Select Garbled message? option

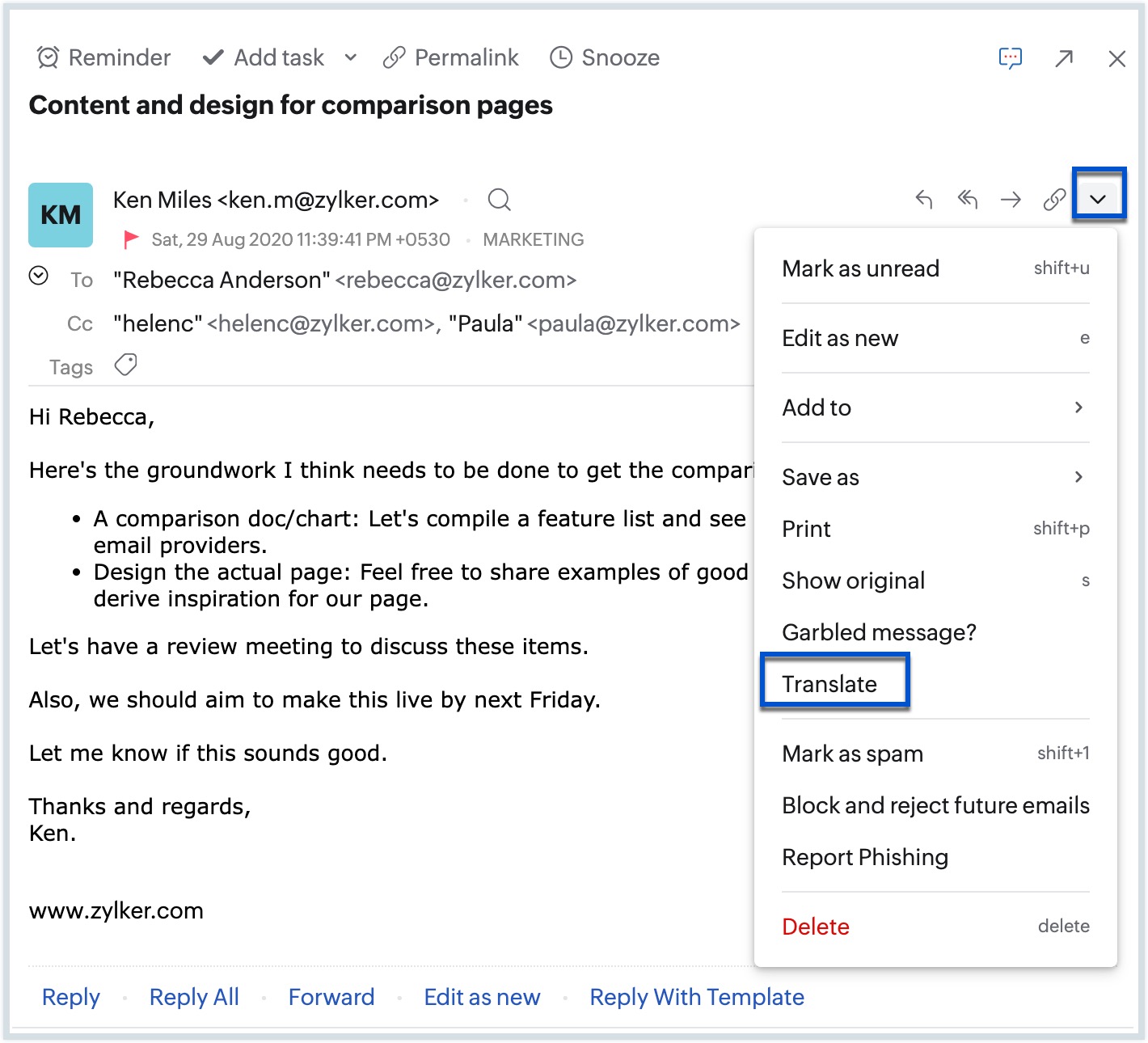pos(880,632)
